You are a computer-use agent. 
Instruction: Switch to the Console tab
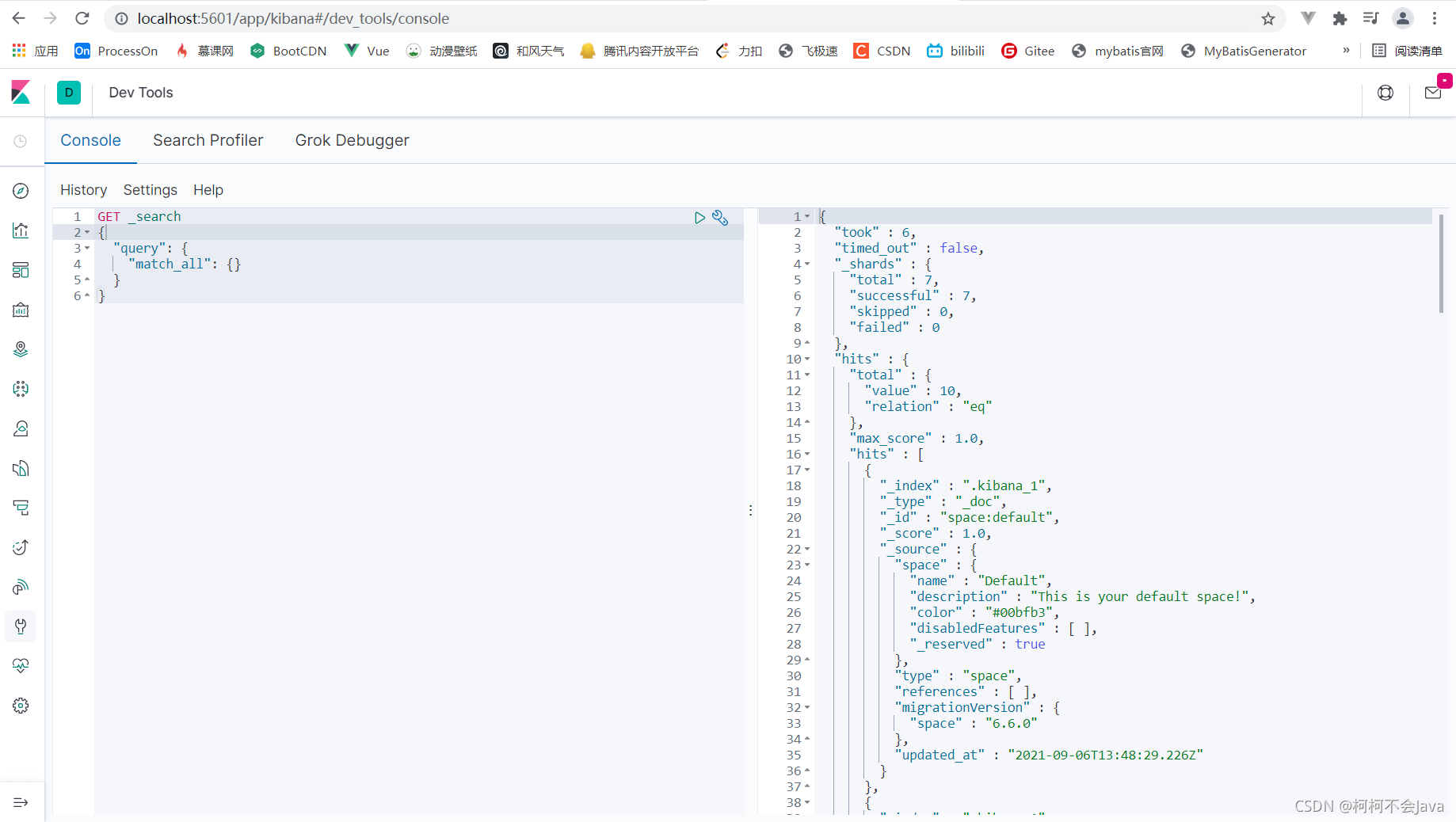90,140
